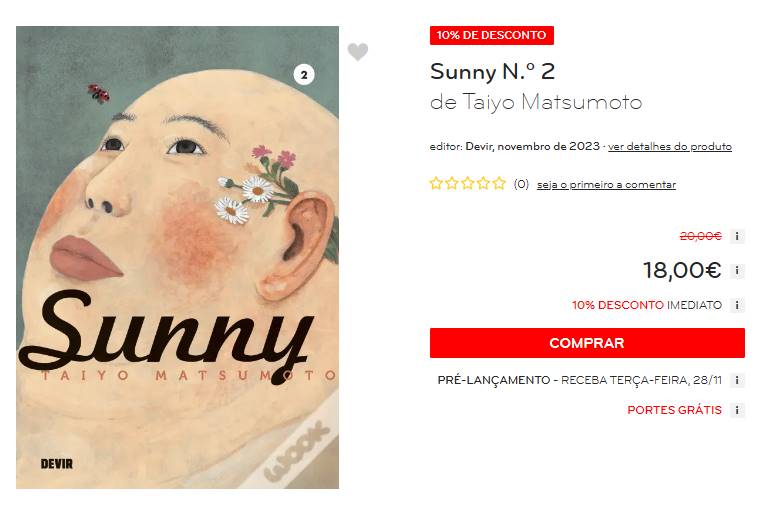Click the 10% DE DESCONTO red badge
The image size is (769, 510).
491,35
